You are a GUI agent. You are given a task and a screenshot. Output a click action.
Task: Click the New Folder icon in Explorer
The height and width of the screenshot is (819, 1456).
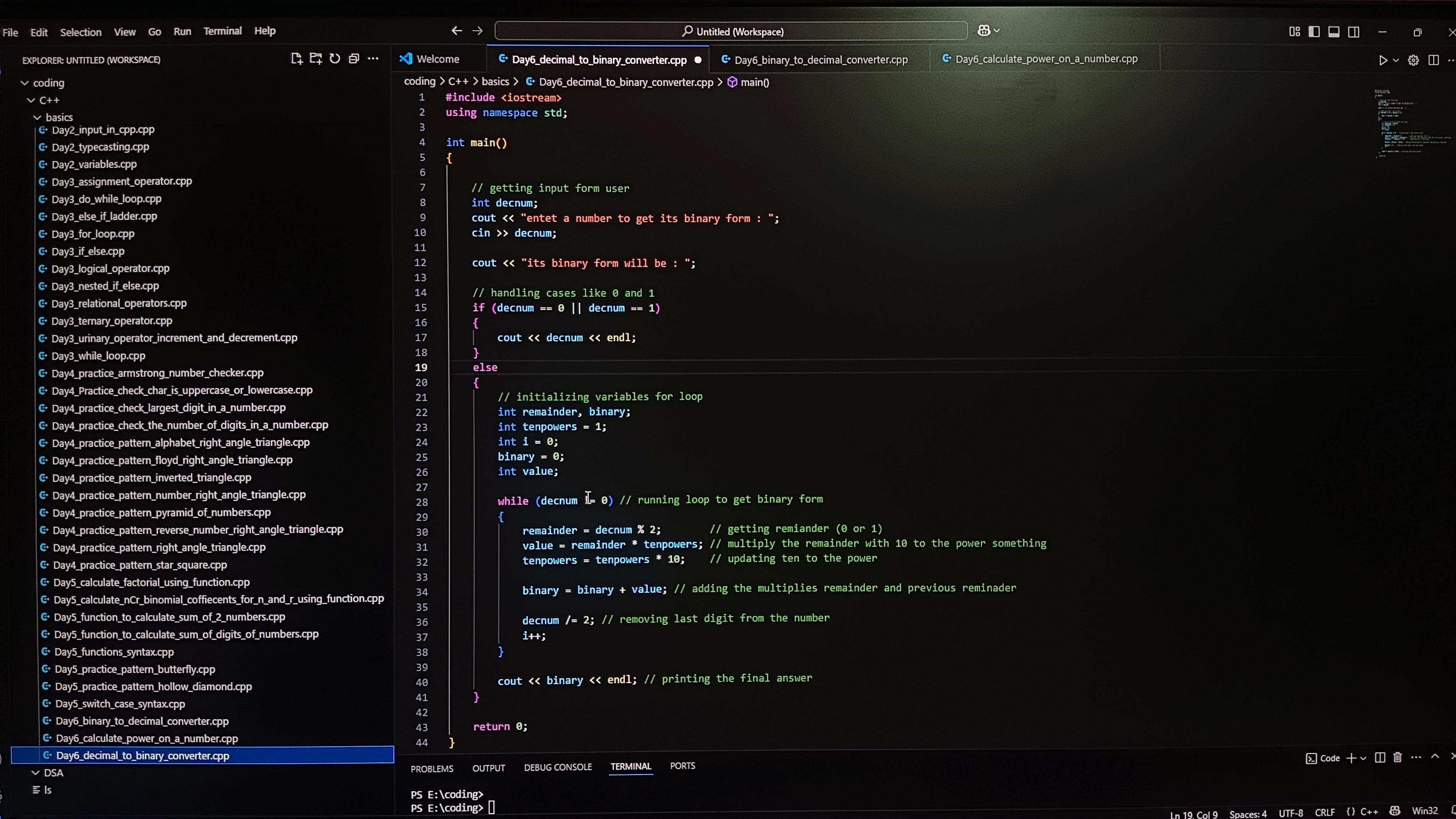pos(315,59)
